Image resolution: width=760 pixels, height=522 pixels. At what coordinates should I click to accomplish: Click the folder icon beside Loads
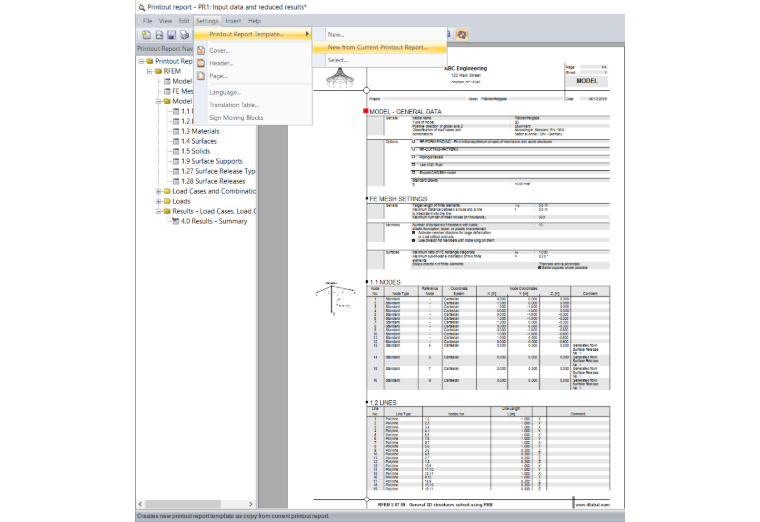167,201
